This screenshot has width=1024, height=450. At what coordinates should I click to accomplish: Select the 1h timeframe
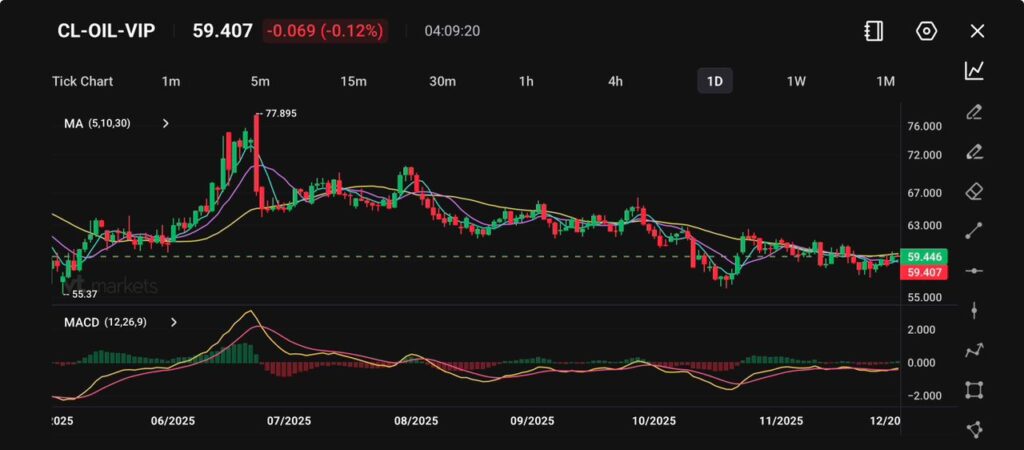click(526, 81)
